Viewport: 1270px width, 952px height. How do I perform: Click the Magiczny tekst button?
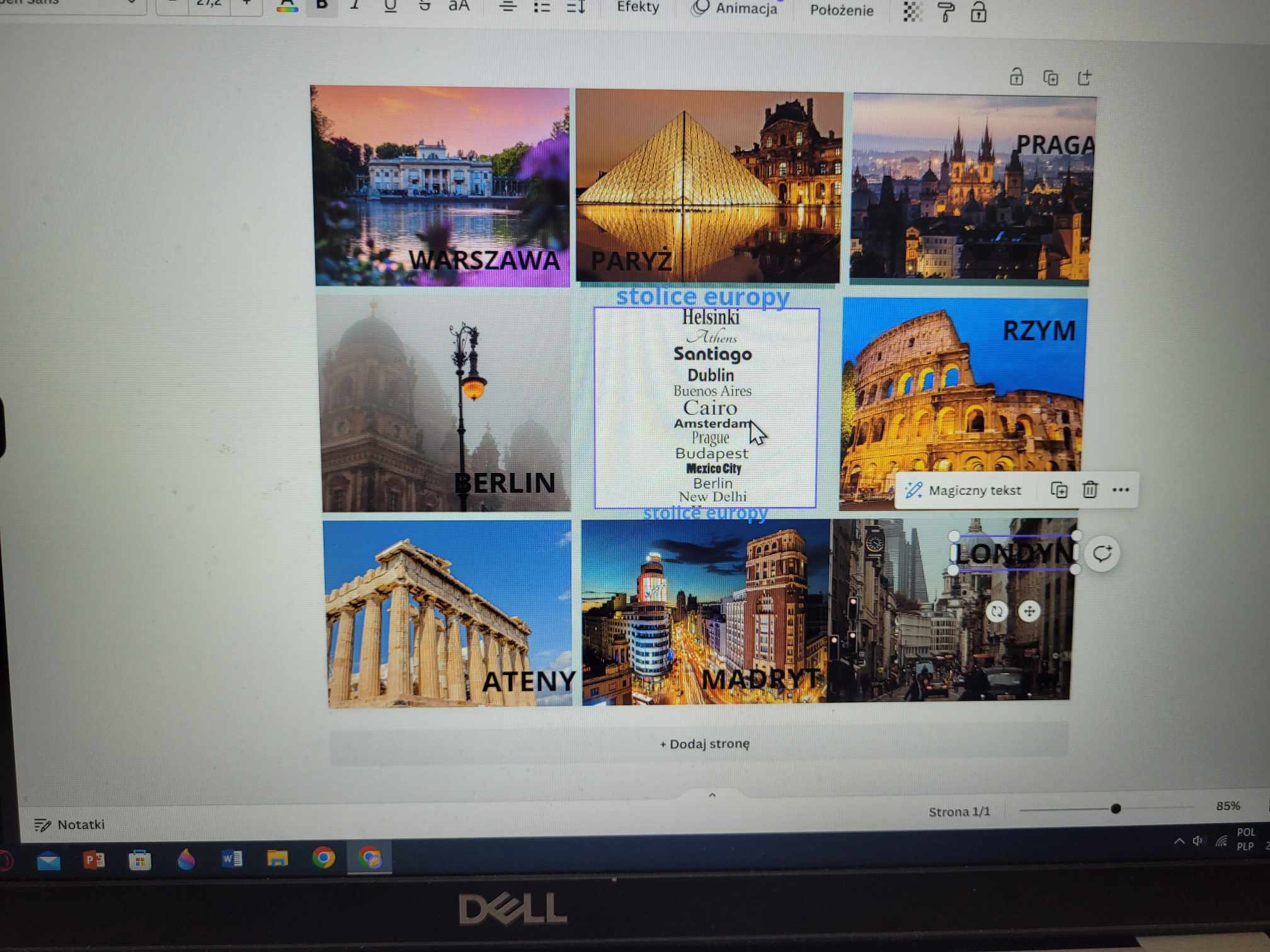[x=964, y=490]
